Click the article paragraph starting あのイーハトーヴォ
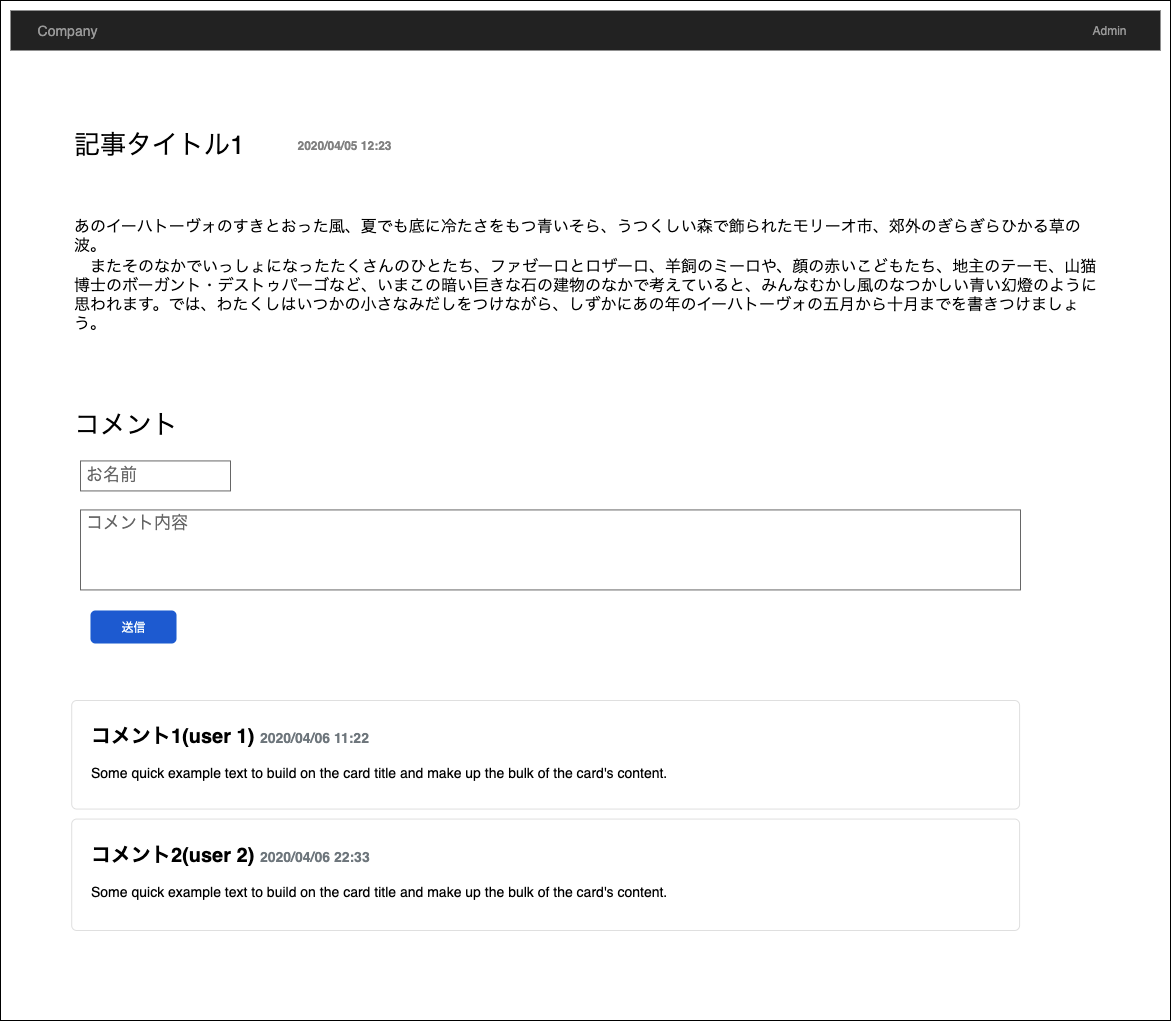The image size is (1171, 1021). tap(577, 235)
